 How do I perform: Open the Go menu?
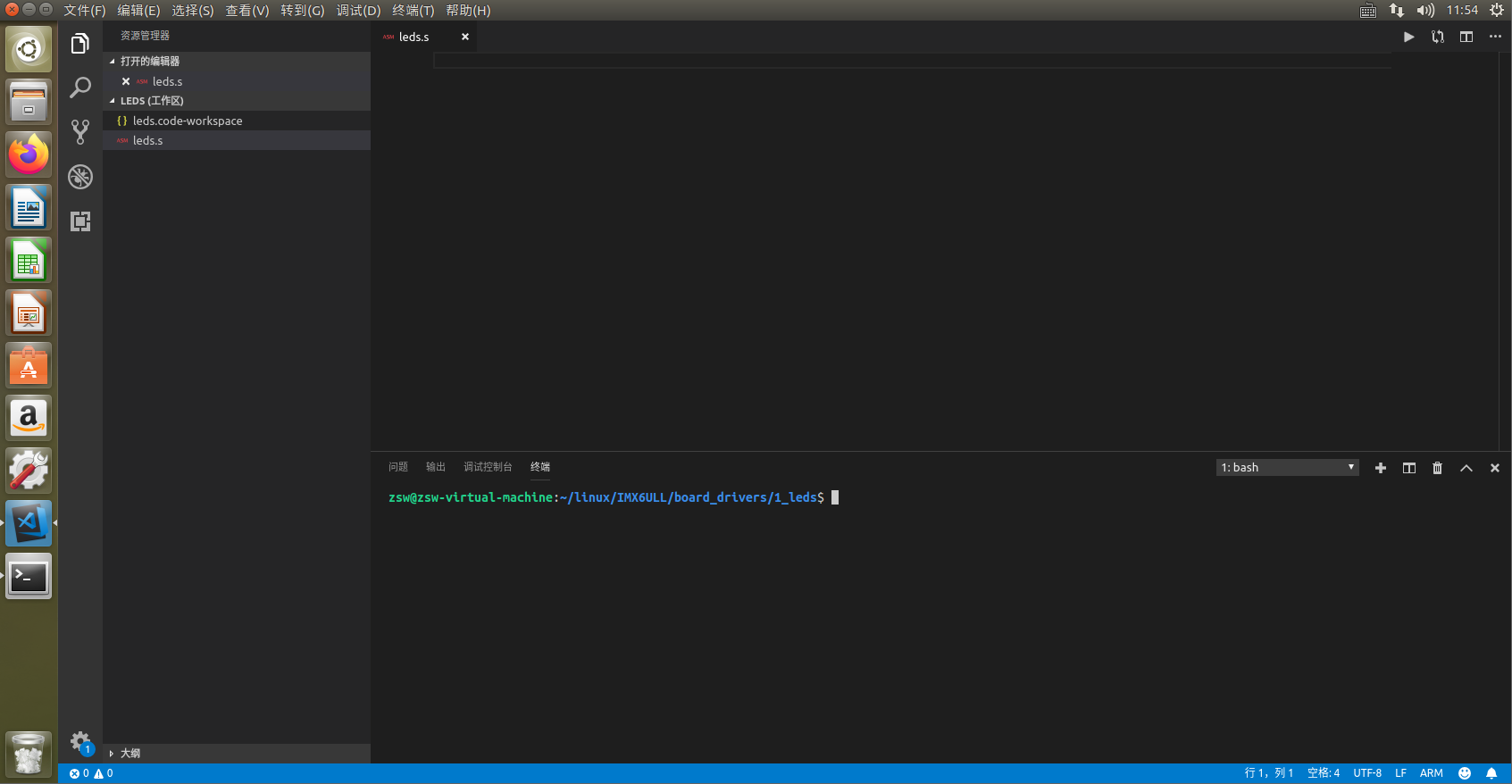tap(303, 11)
